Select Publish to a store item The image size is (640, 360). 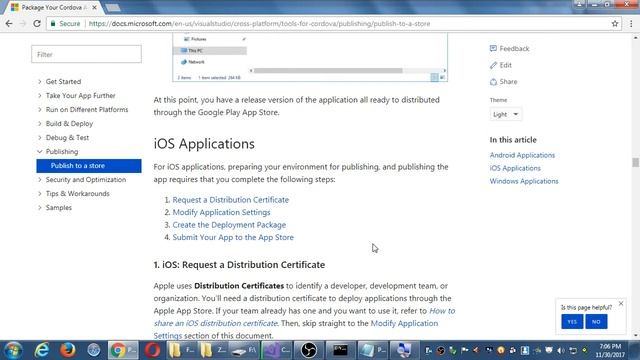[x=89, y=166]
